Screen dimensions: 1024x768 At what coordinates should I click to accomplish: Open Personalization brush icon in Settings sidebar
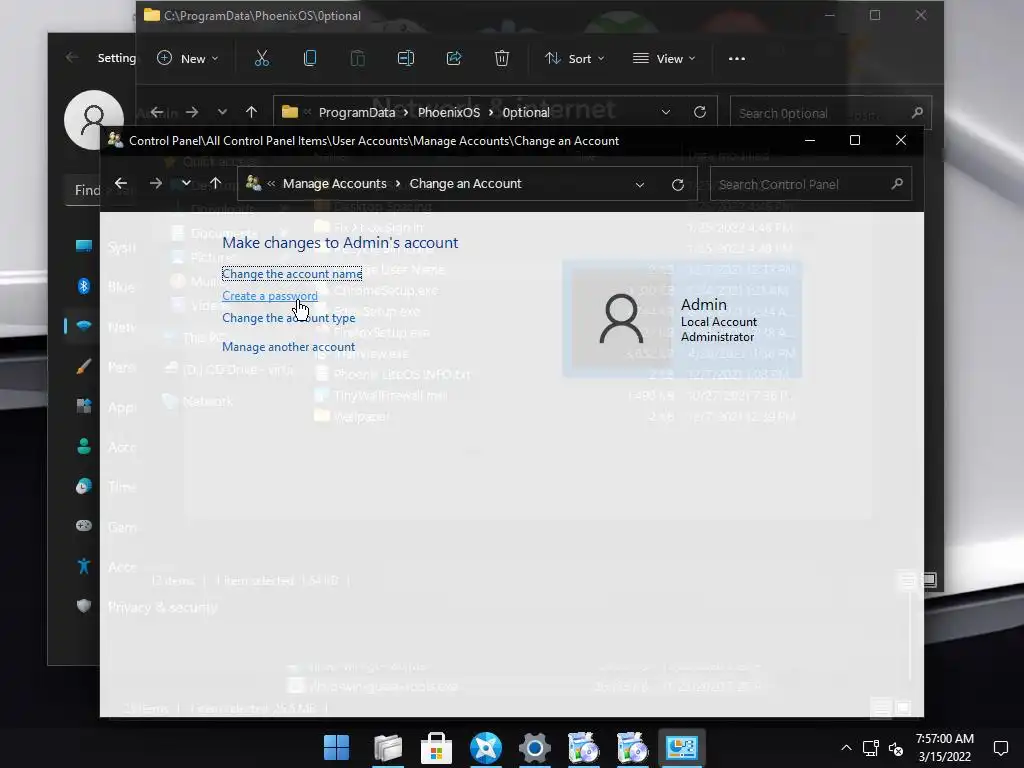84,366
